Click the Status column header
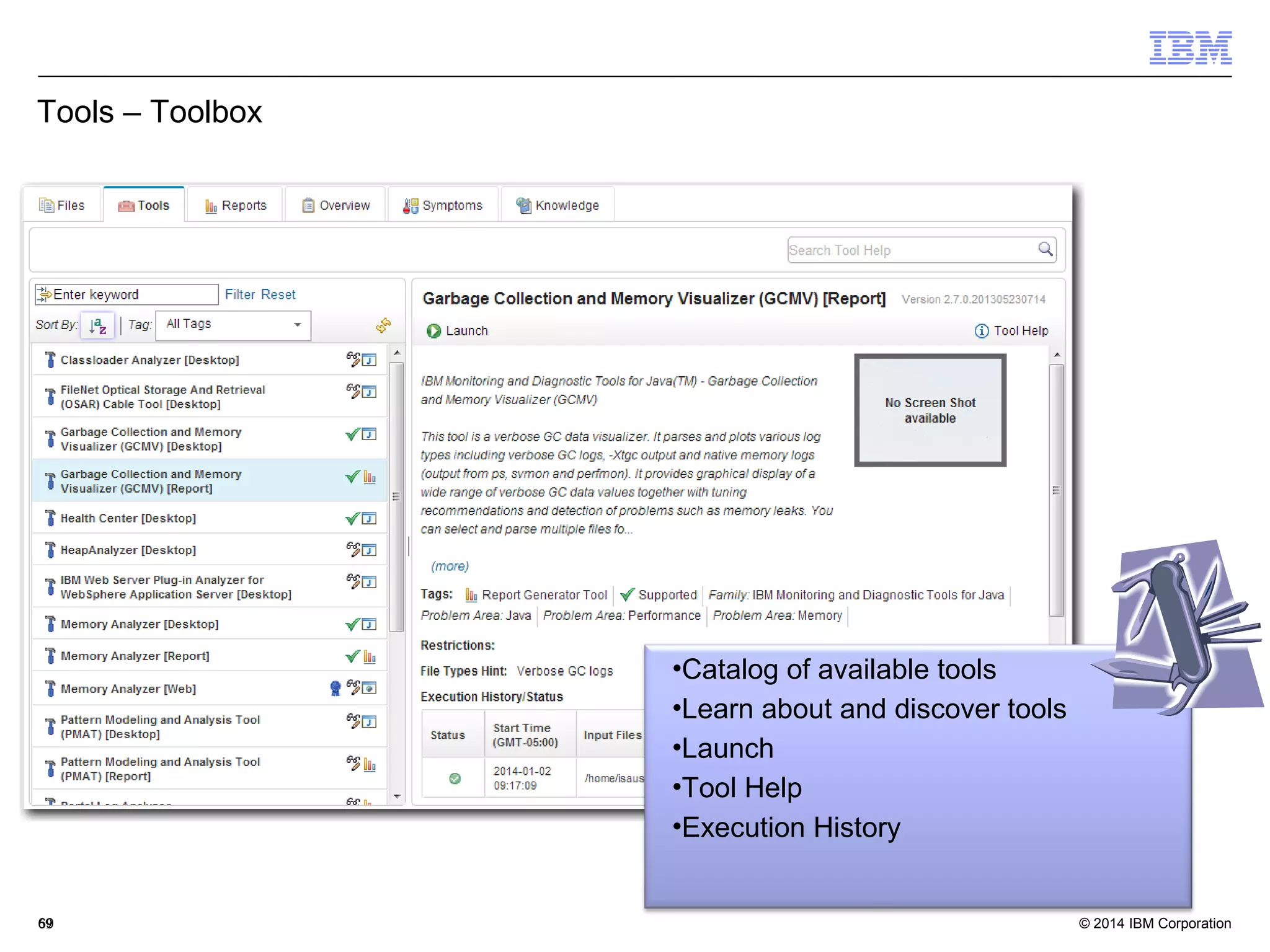 click(x=453, y=734)
